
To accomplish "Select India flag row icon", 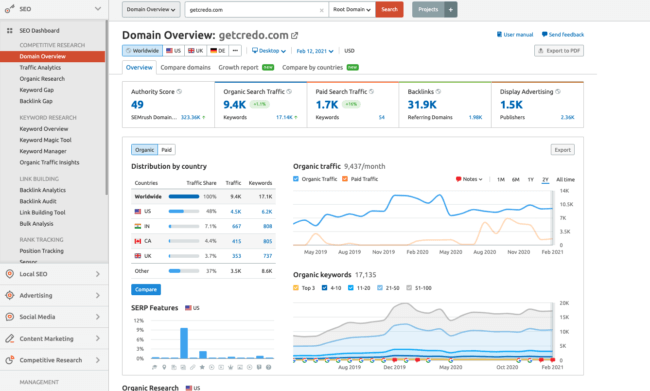I will click(138, 226).
